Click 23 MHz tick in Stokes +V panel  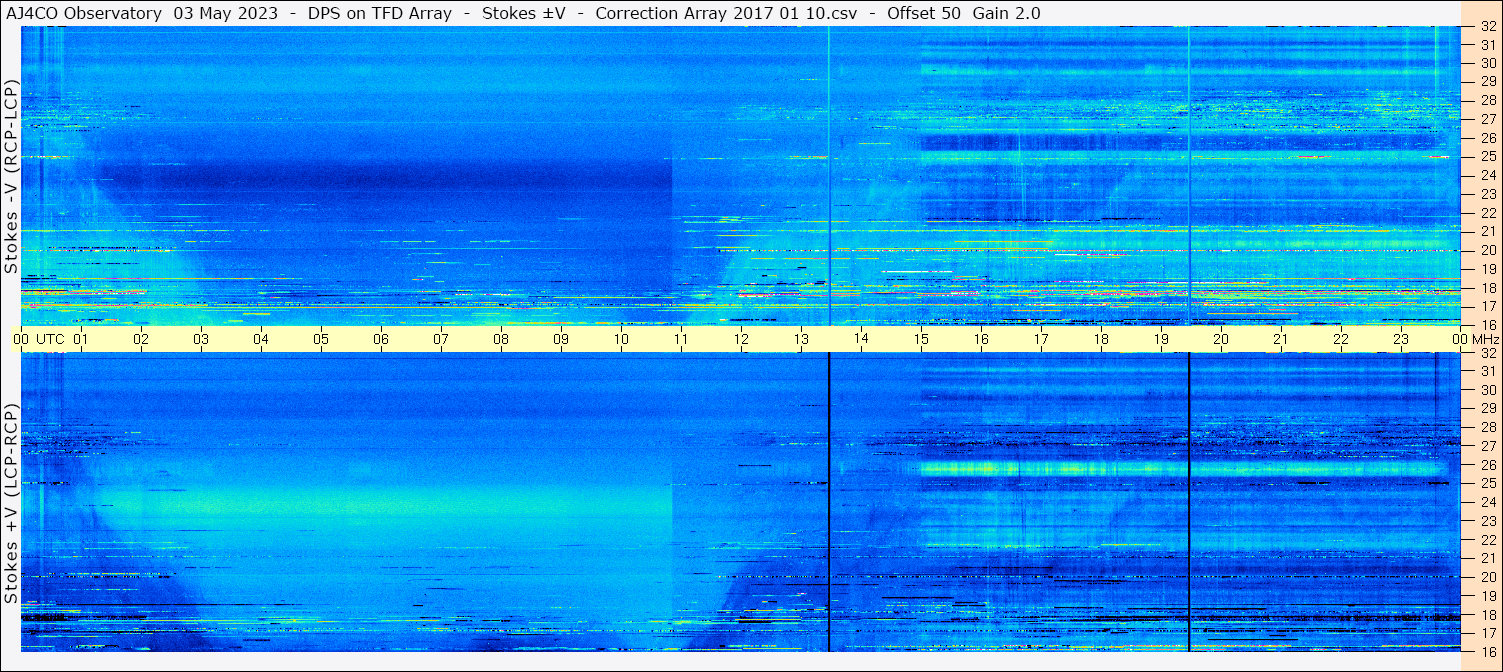coord(1487,521)
